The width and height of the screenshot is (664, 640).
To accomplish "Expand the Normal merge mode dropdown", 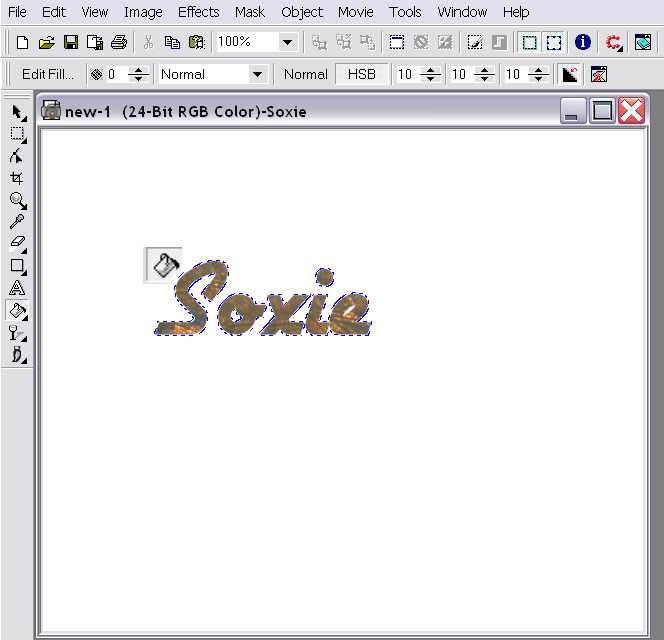I will click(257, 74).
